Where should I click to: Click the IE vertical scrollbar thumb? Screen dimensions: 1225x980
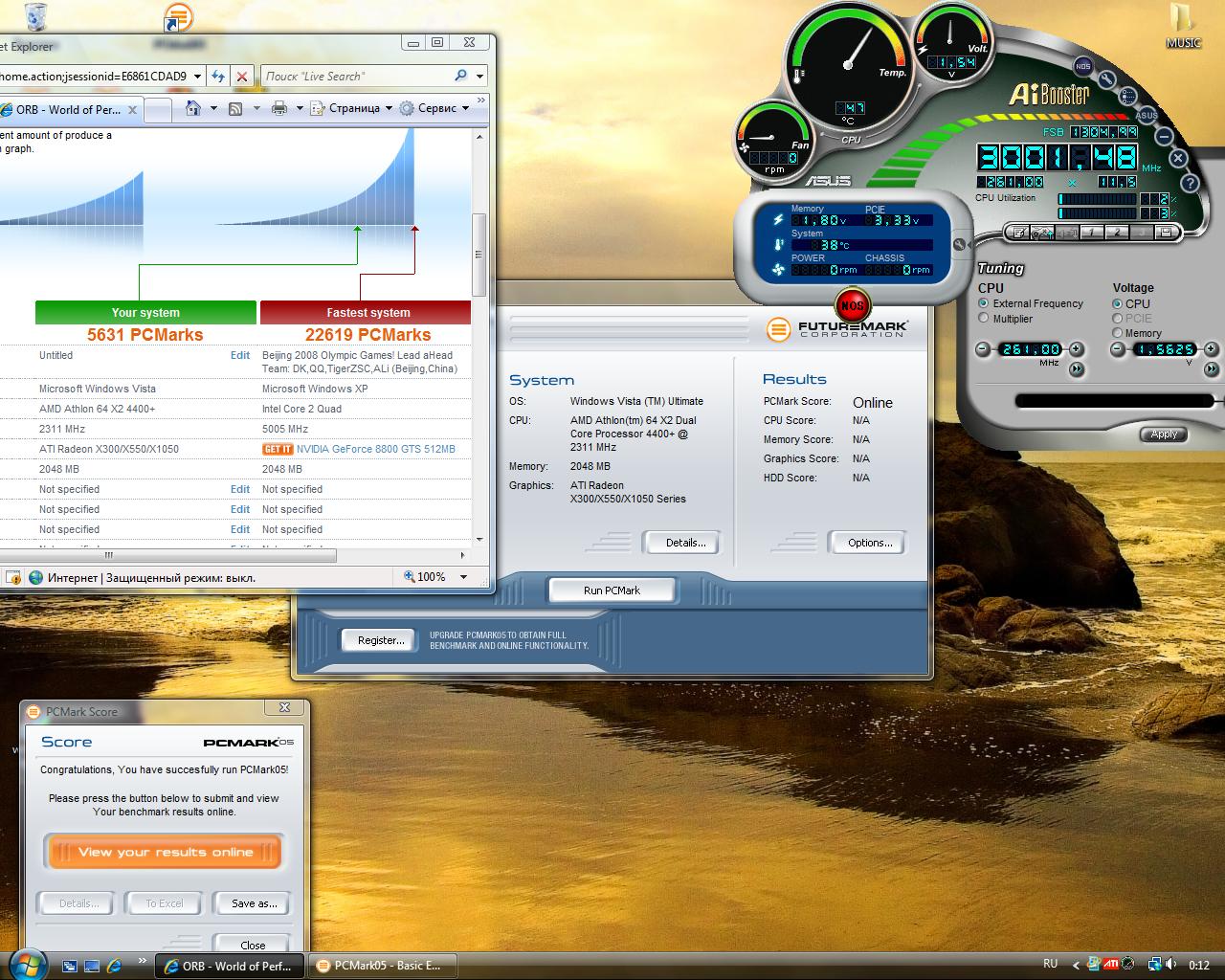(479, 254)
